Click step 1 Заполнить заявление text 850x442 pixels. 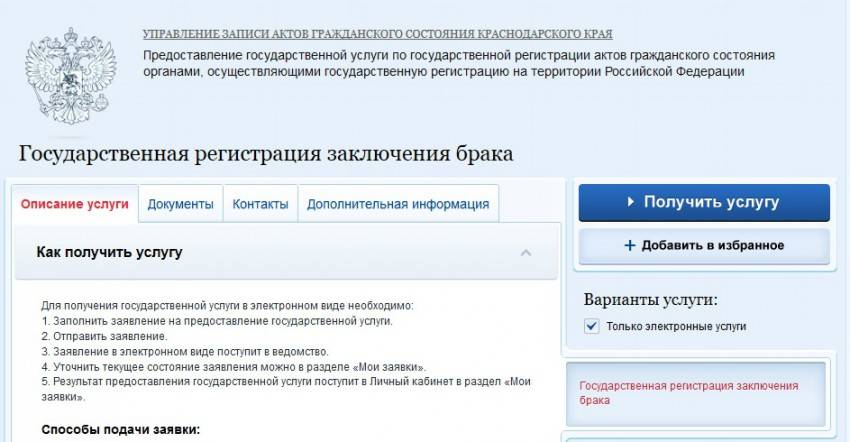click(217, 321)
